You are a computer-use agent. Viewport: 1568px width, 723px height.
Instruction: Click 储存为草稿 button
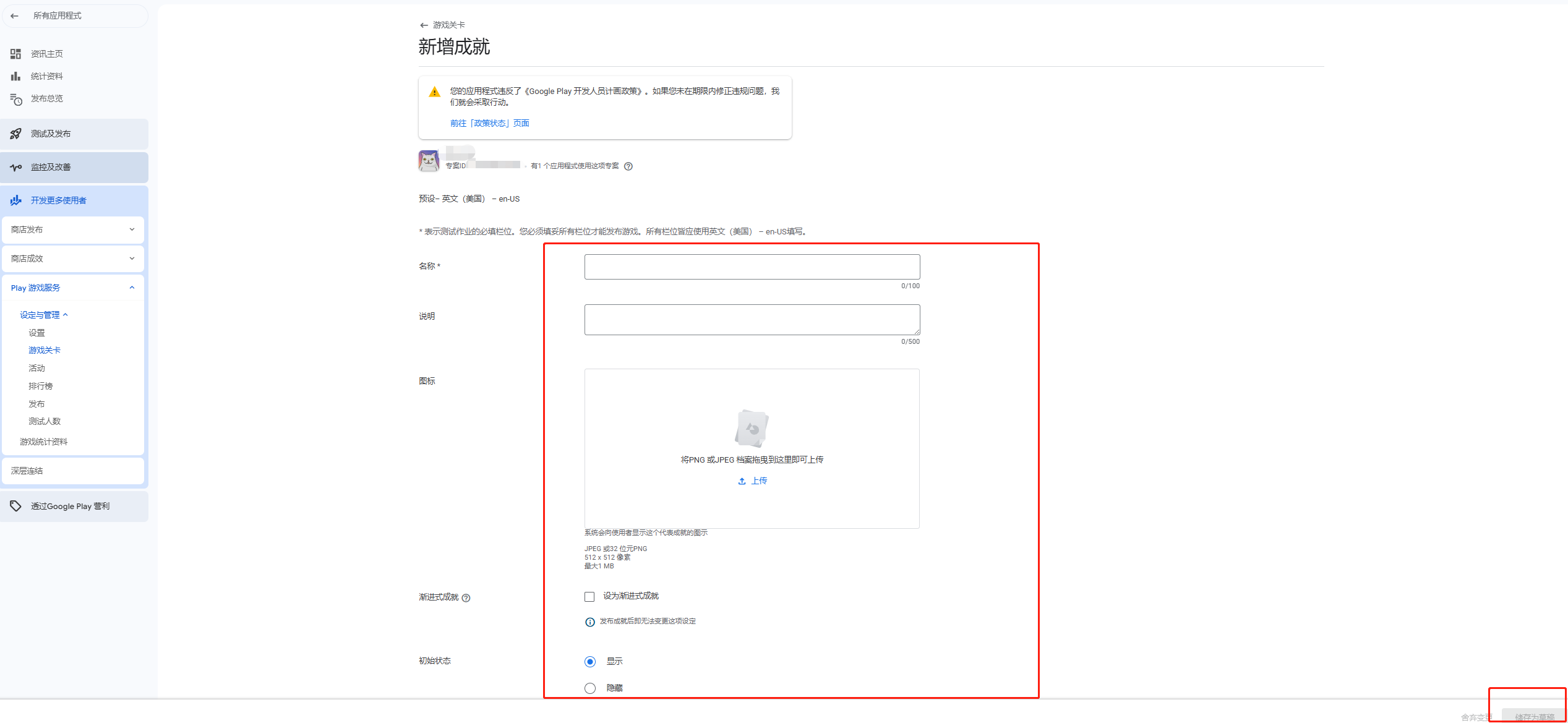pos(1535,716)
